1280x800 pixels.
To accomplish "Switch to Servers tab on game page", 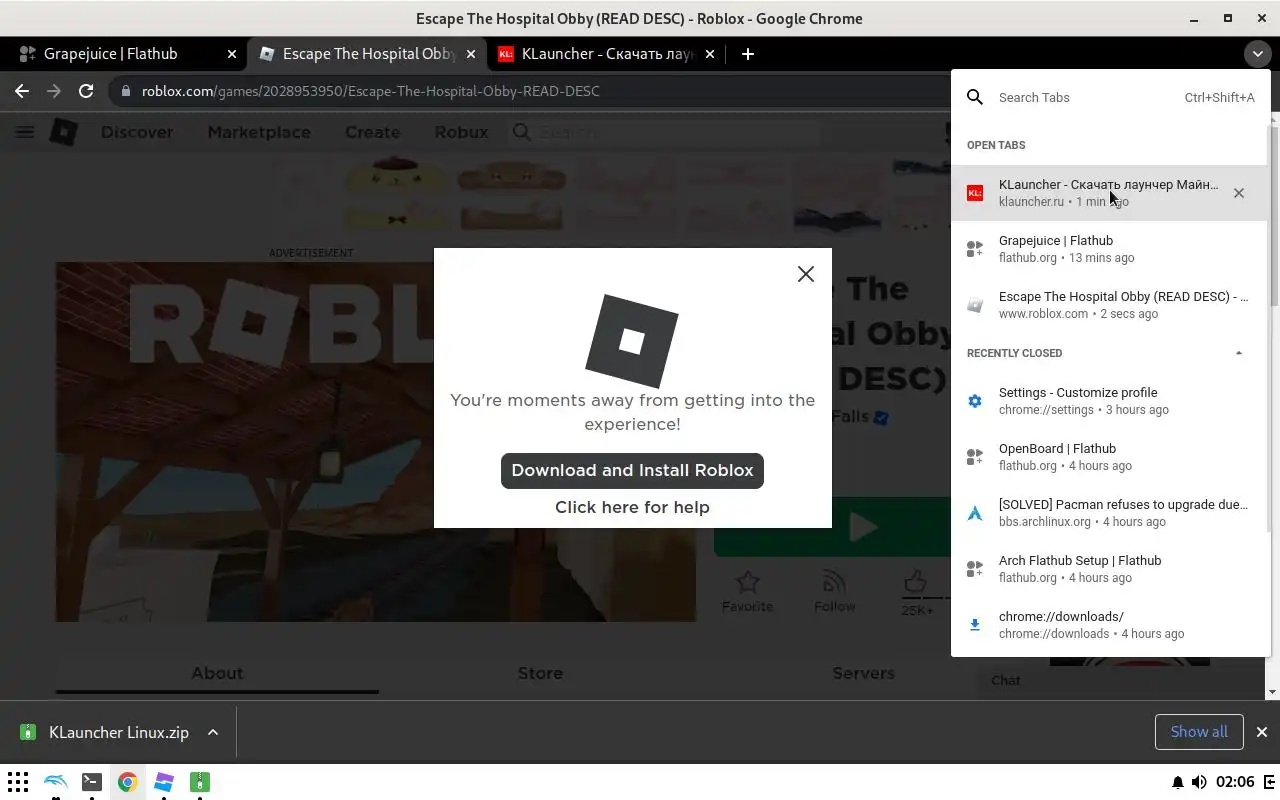I will coord(863,673).
